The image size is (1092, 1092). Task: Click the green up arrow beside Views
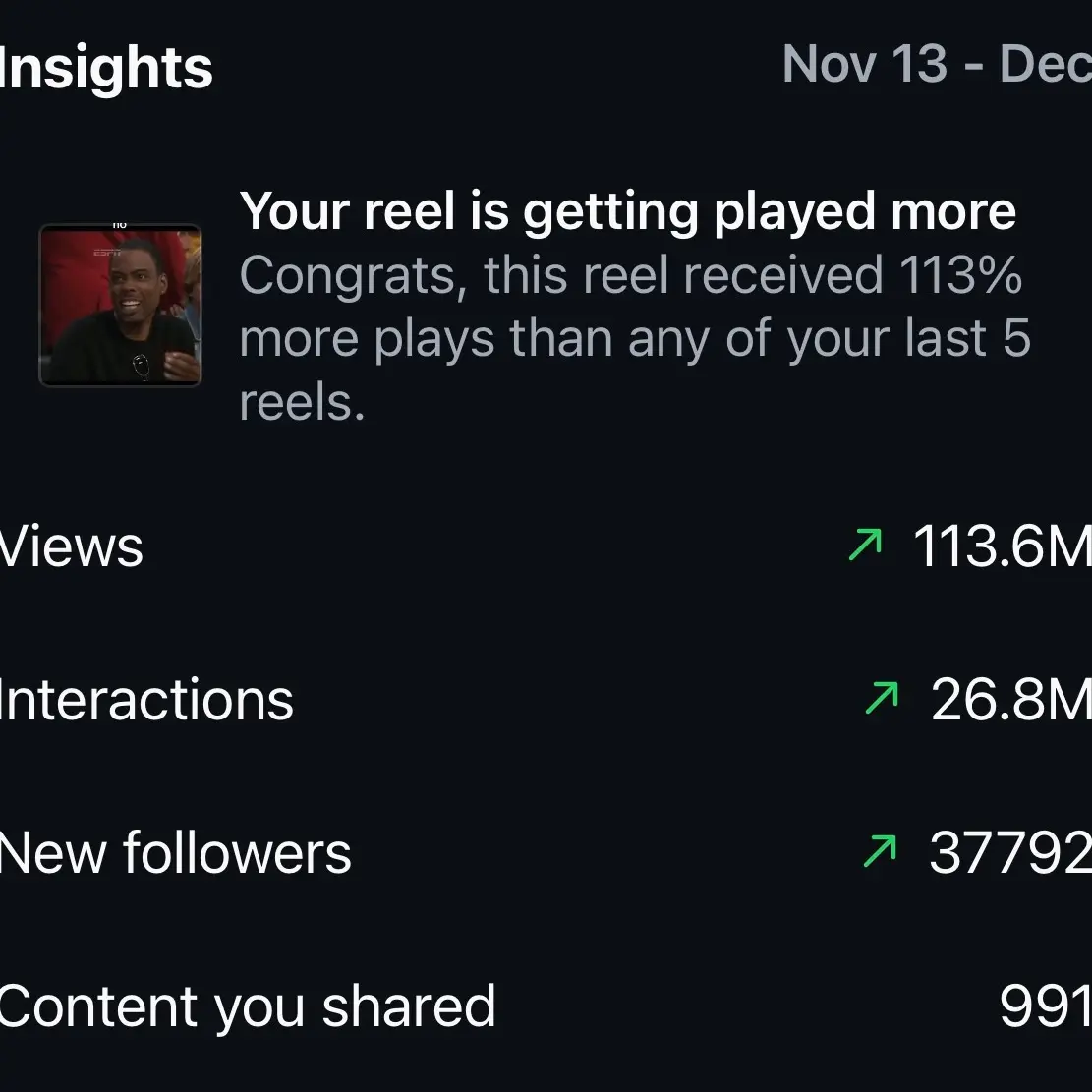point(865,546)
